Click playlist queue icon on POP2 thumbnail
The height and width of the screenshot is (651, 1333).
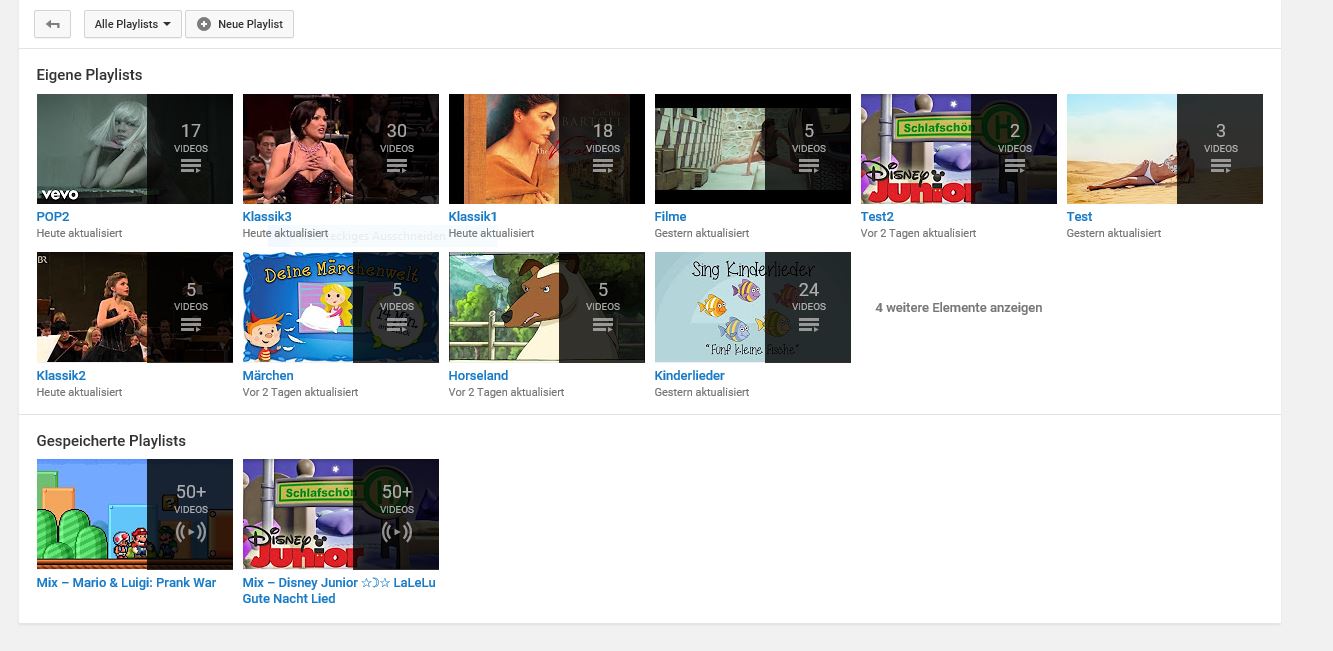(x=191, y=165)
